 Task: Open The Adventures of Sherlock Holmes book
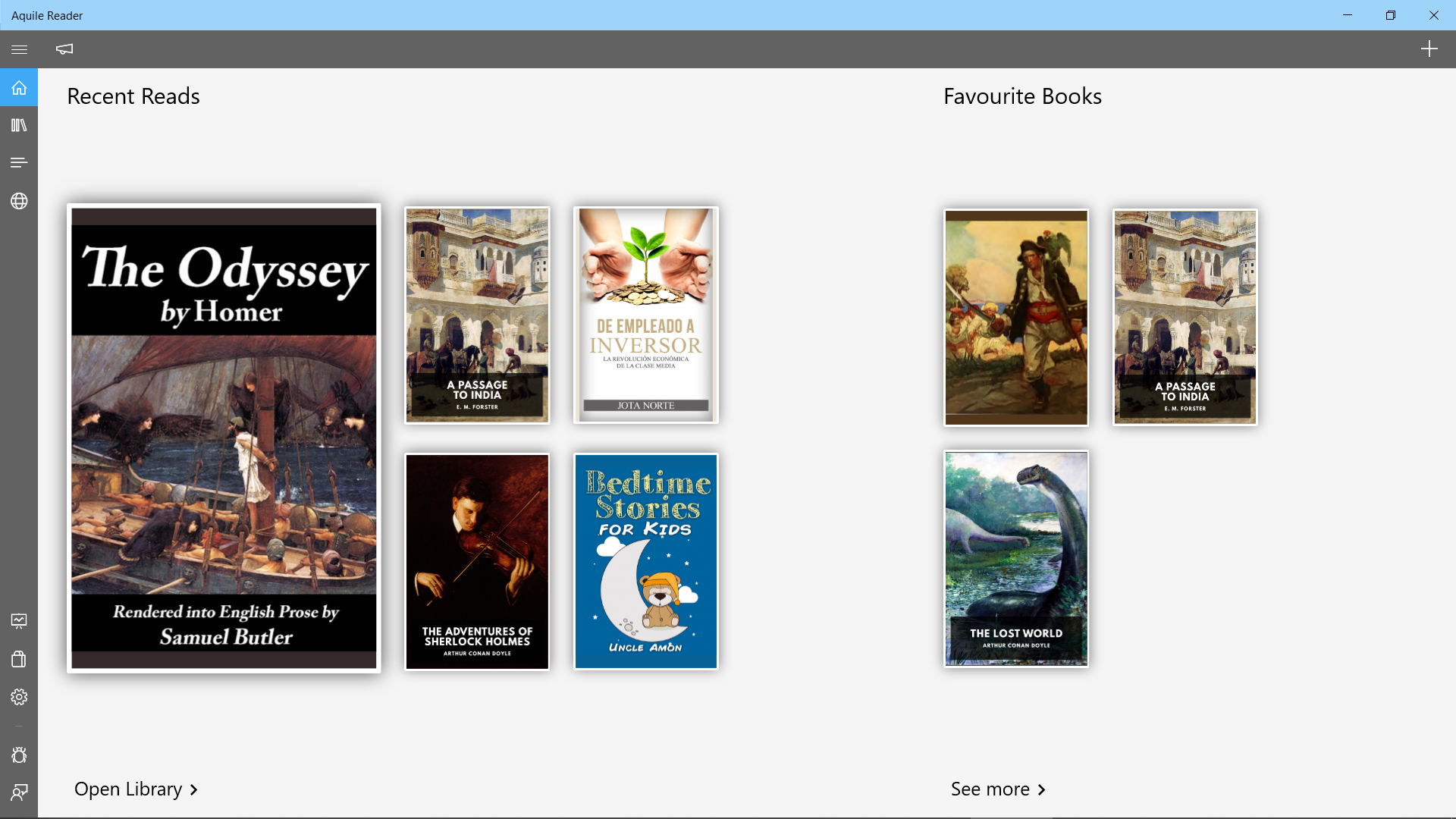click(477, 562)
